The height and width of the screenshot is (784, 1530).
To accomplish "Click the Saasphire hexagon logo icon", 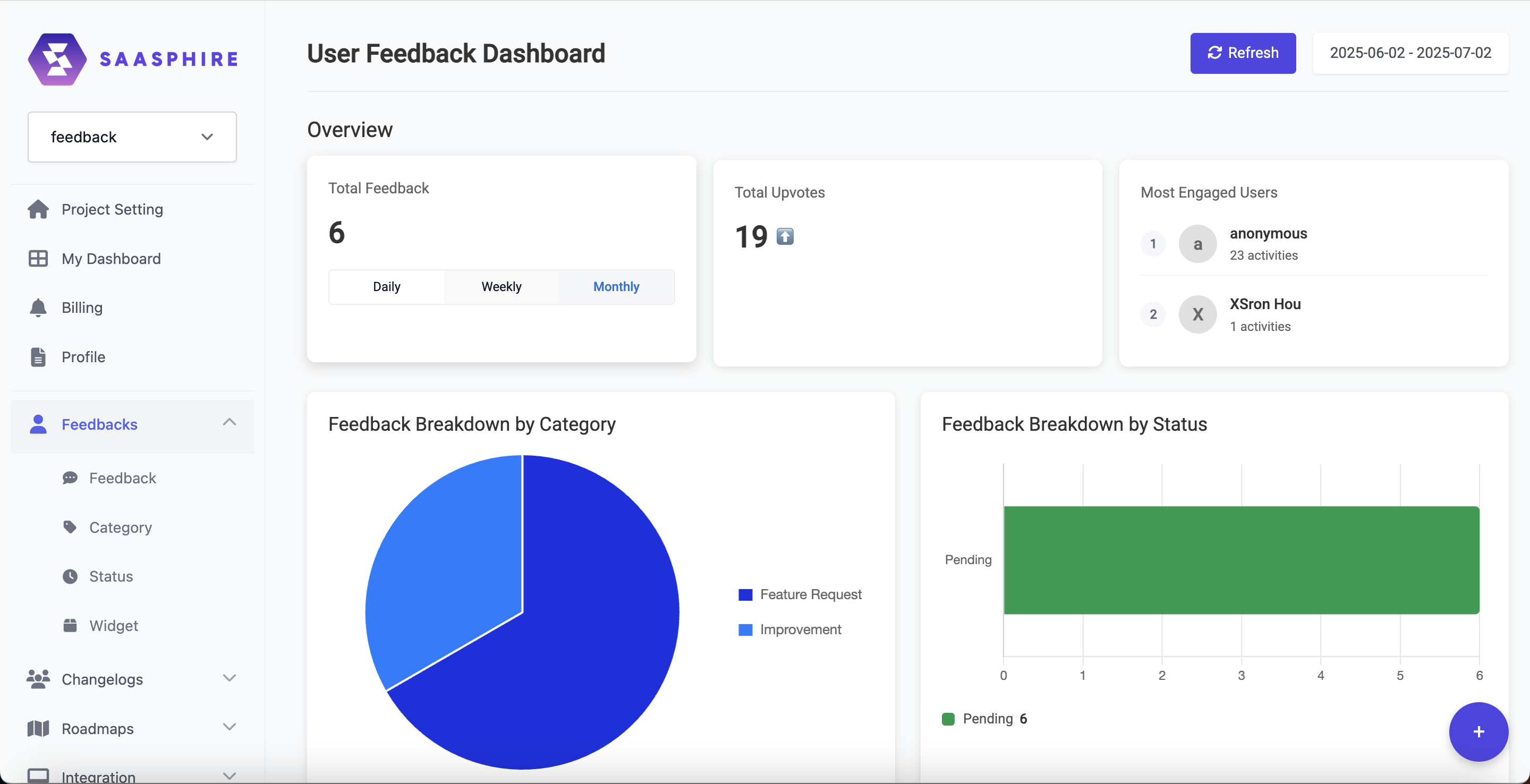I will [57, 59].
